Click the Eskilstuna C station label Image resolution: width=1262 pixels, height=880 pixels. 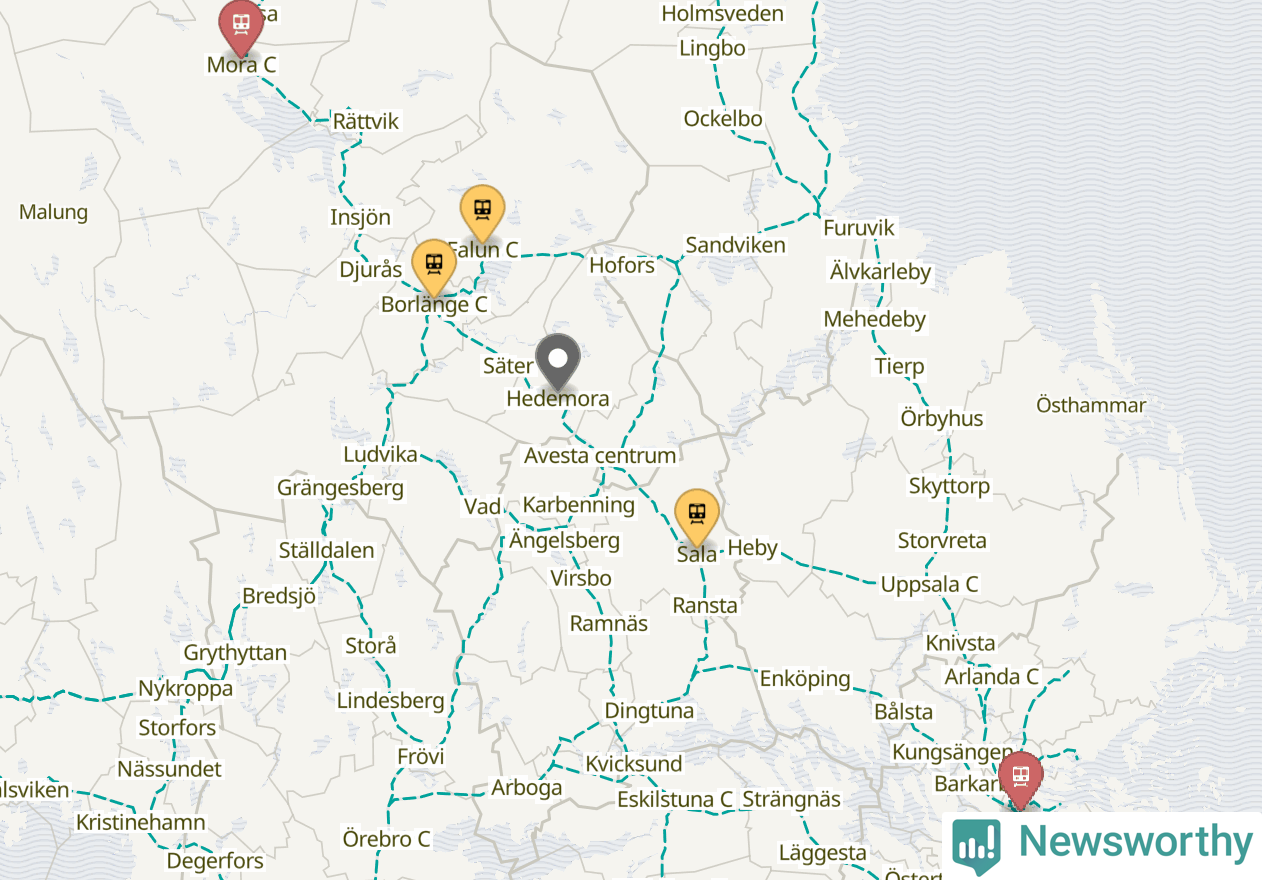[675, 800]
